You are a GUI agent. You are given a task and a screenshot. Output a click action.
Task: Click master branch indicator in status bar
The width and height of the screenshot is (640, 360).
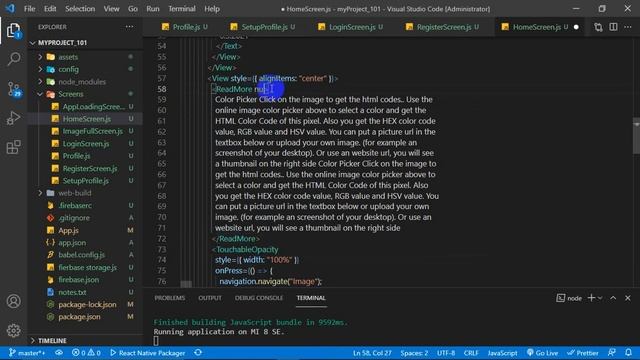pyautogui.click(x=27, y=353)
